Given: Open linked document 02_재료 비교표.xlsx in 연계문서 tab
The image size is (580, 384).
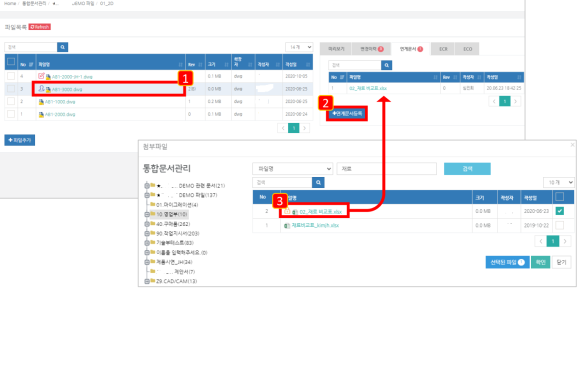Looking at the screenshot, I should [x=368, y=88].
